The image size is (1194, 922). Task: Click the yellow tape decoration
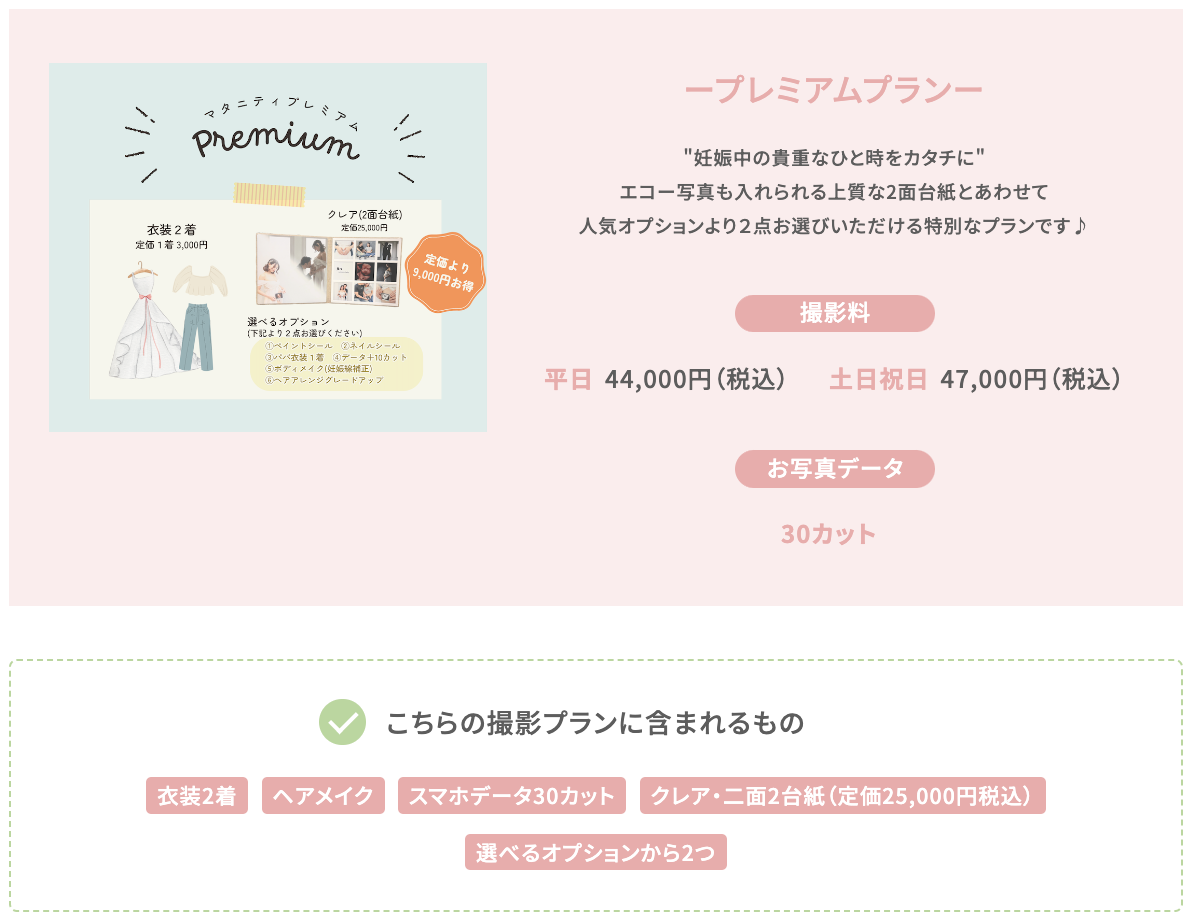tap(269, 194)
